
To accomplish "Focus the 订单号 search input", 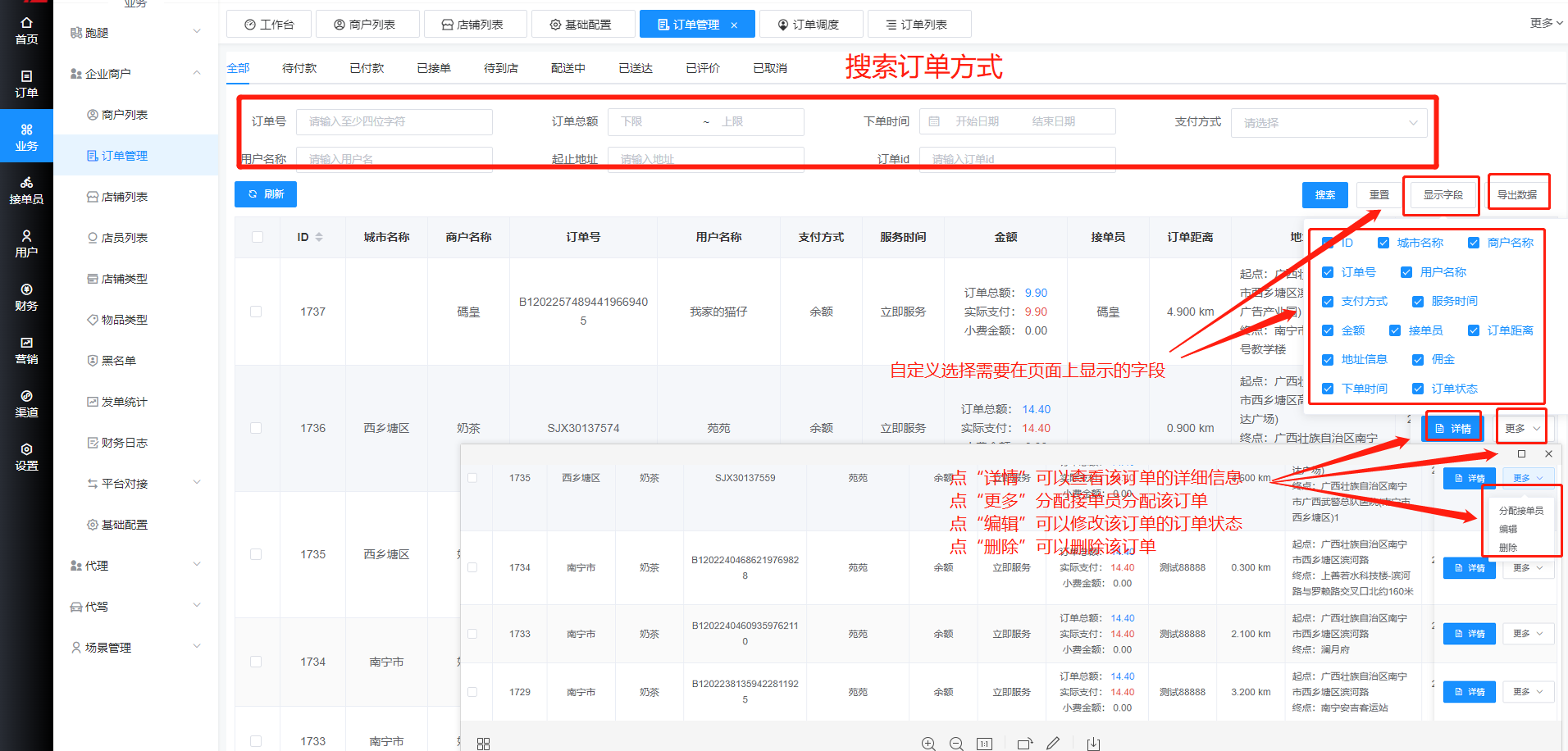I will pos(394,121).
